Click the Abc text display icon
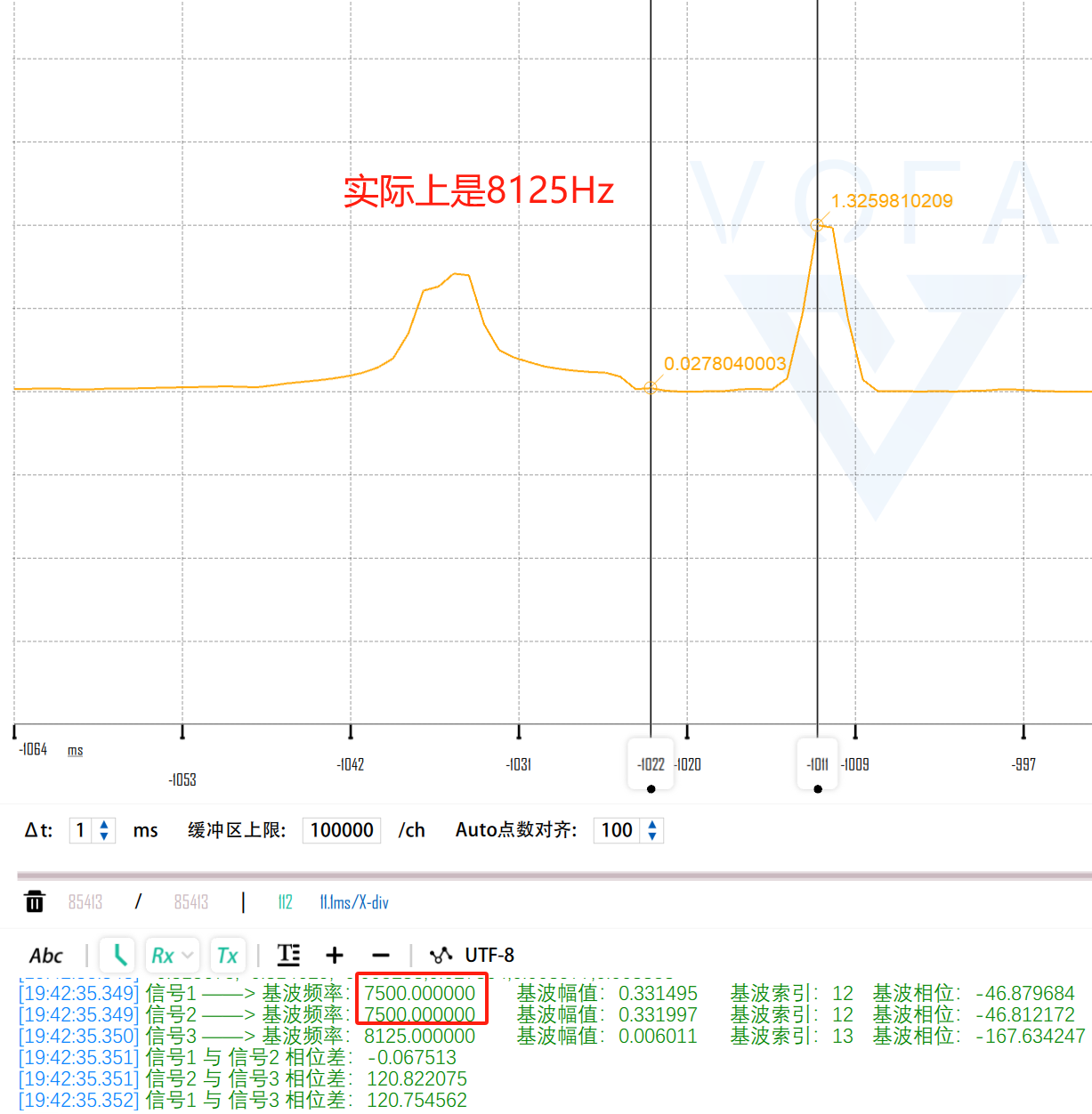Image resolution: width=1092 pixels, height=1114 pixels. click(46, 955)
